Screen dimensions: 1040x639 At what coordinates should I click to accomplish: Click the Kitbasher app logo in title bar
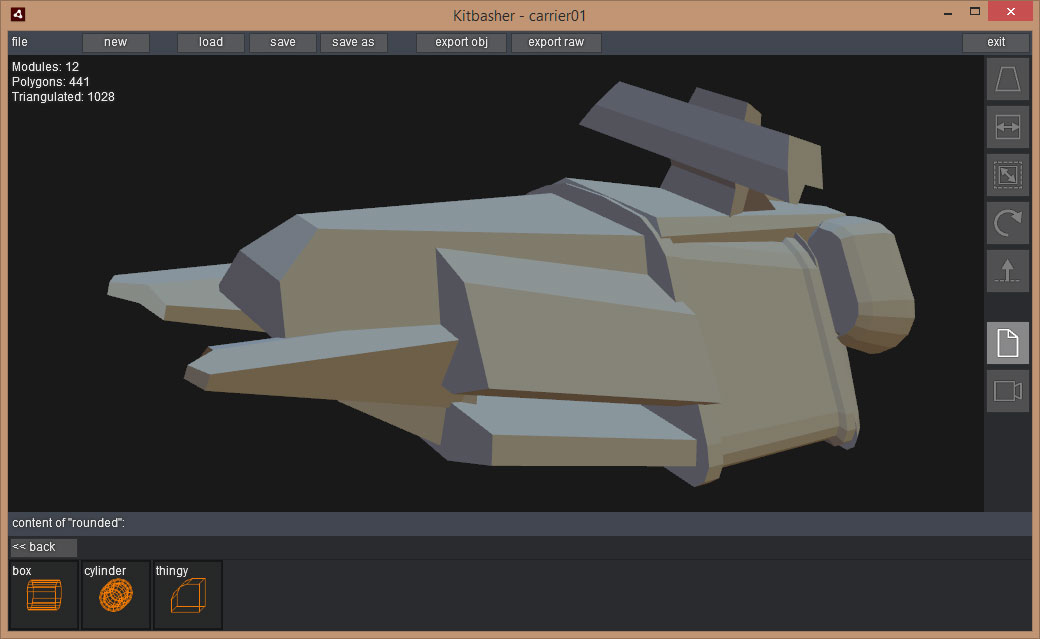coord(18,15)
